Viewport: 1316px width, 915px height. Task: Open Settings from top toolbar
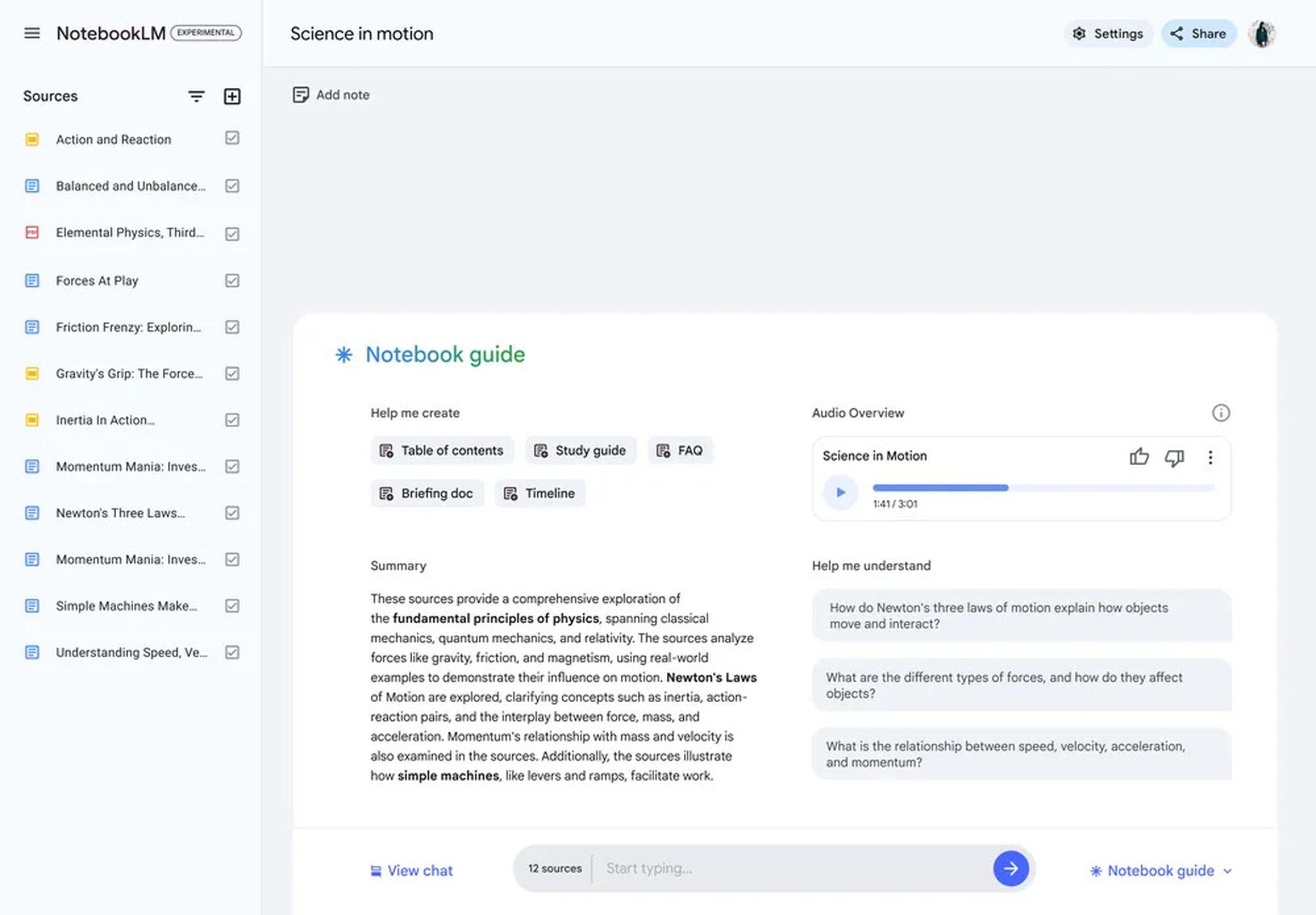point(1108,33)
